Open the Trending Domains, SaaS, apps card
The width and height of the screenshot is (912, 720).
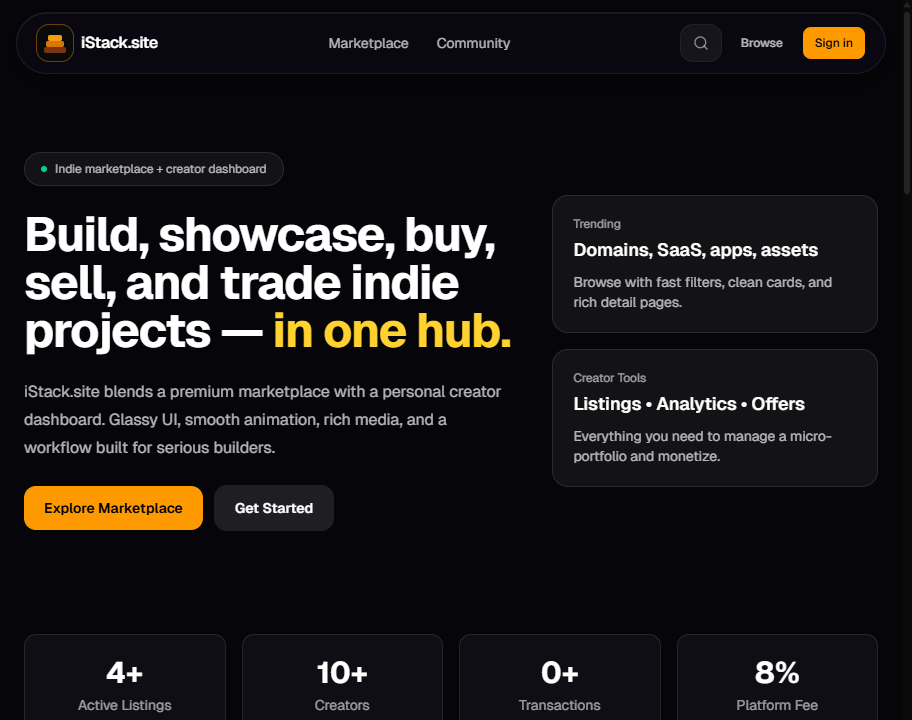point(715,264)
